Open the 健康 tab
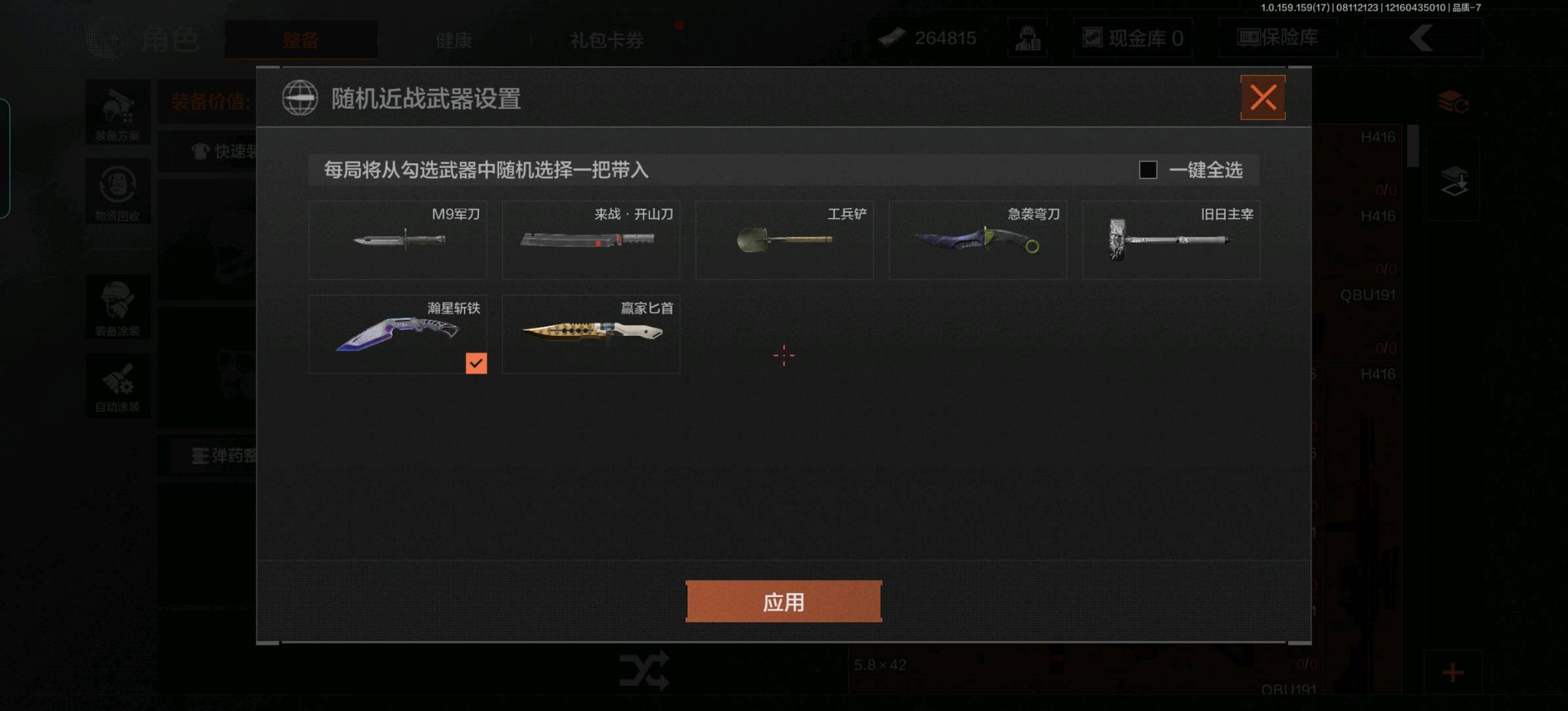The width and height of the screenshot is (1568, 711). (x=454, y=40)
